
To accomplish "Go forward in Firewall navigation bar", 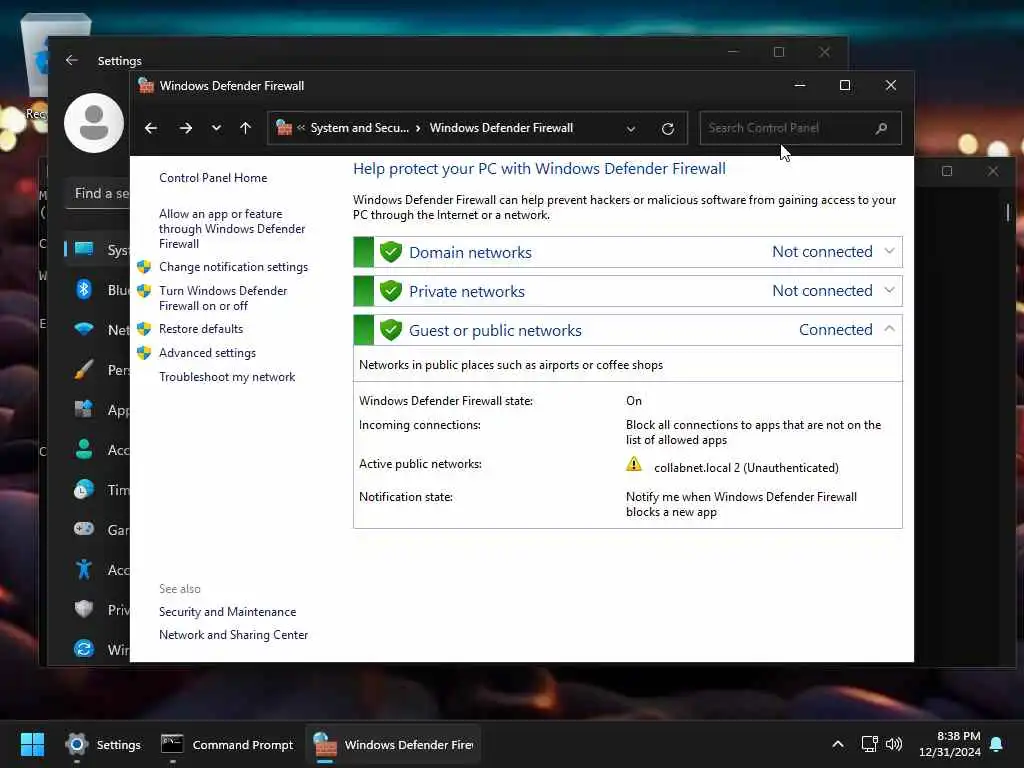I will [x=185, y=128].
